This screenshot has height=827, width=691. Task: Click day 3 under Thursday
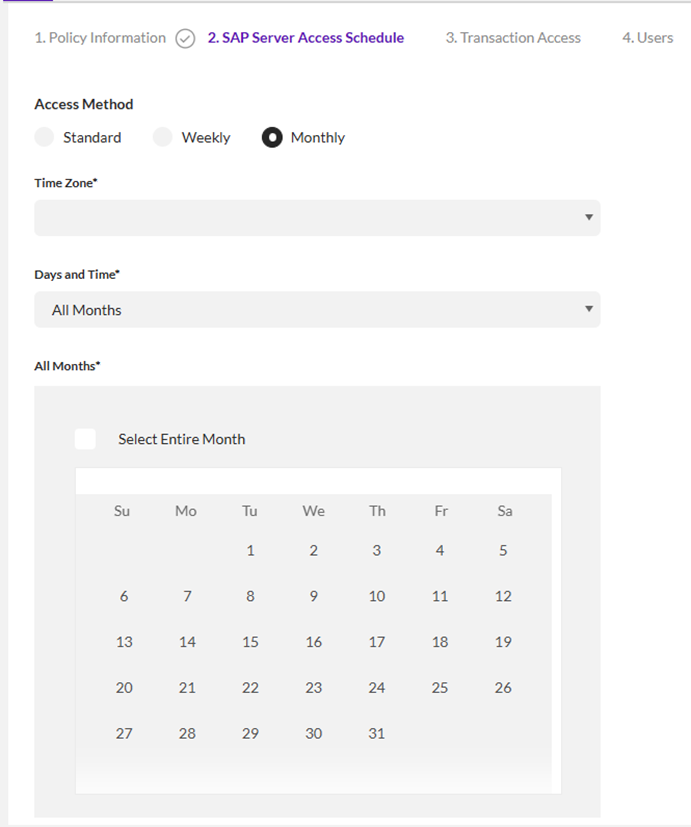377,550
